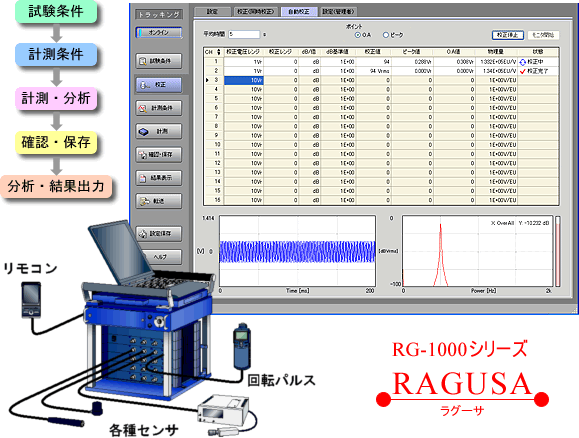The height and width of the screenshot is (438, 579).
Task: Click the 物理量 column header
Action: (x=496, y=52)
